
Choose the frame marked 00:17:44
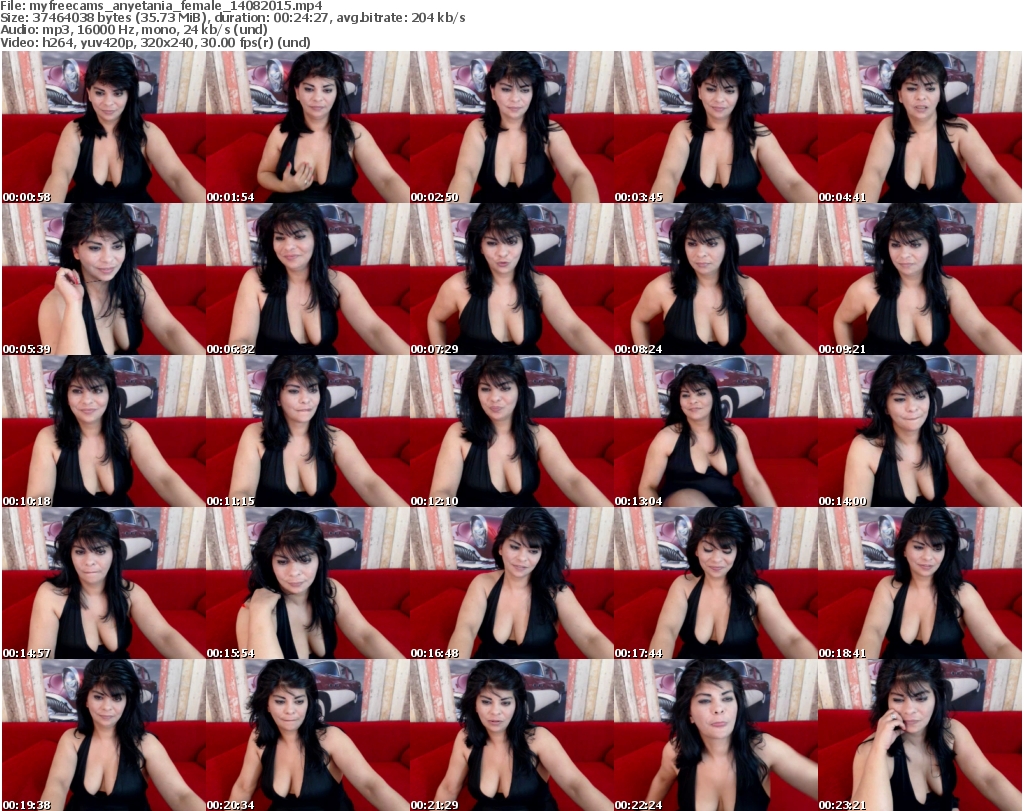click(x=715, y=584)
